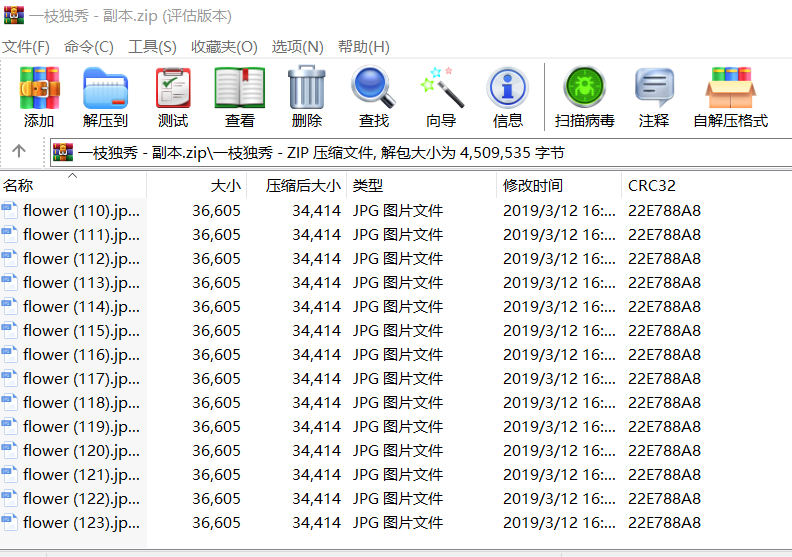
Task: Sort by Type (类型) column header
Action: (421, 185)
